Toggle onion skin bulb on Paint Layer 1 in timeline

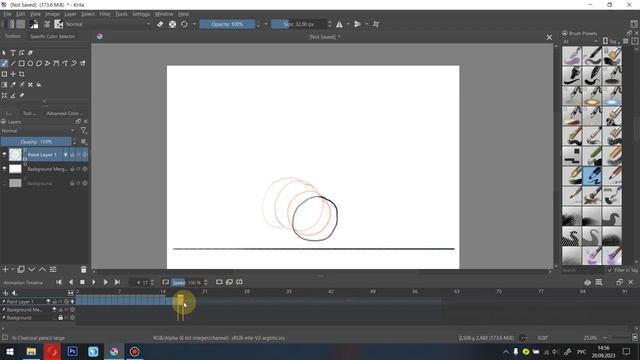pyautogui.click(x=73, y=302)
